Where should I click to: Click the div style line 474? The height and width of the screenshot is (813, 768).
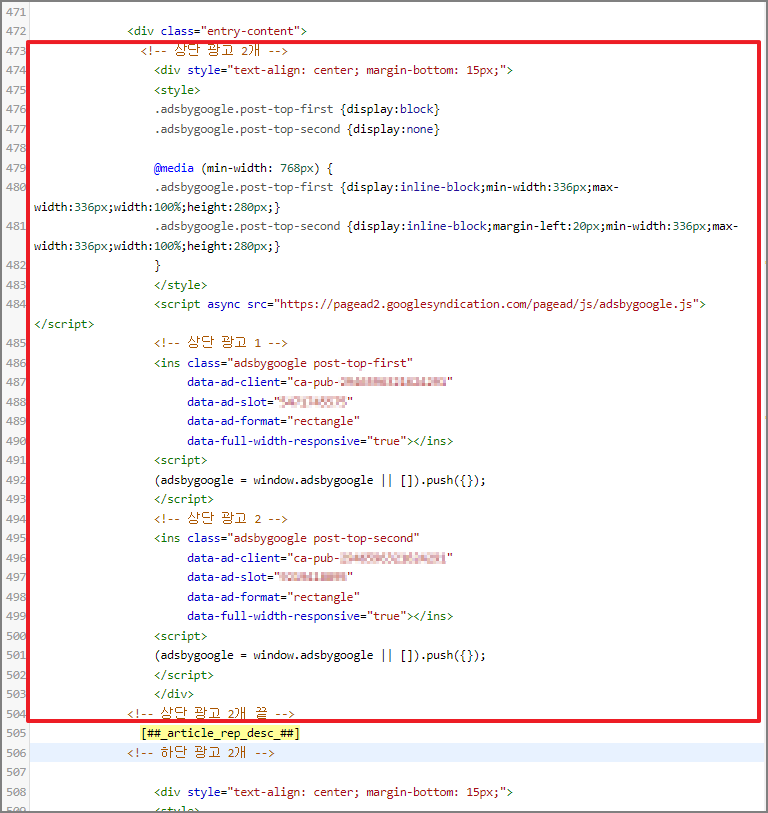[x=333, y=71]
